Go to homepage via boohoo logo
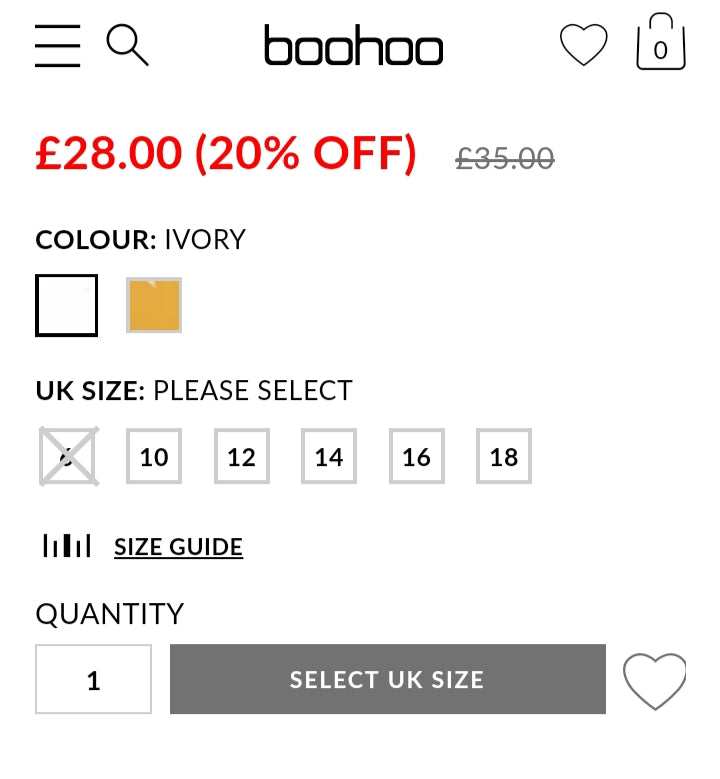This screenshot has height=779, width=720. click(353, 45)
